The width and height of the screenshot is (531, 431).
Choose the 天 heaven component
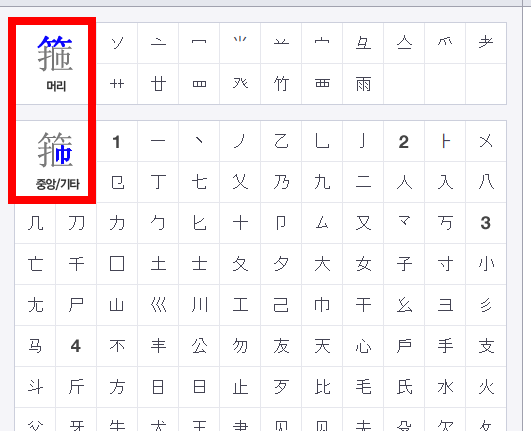[322, 346]
